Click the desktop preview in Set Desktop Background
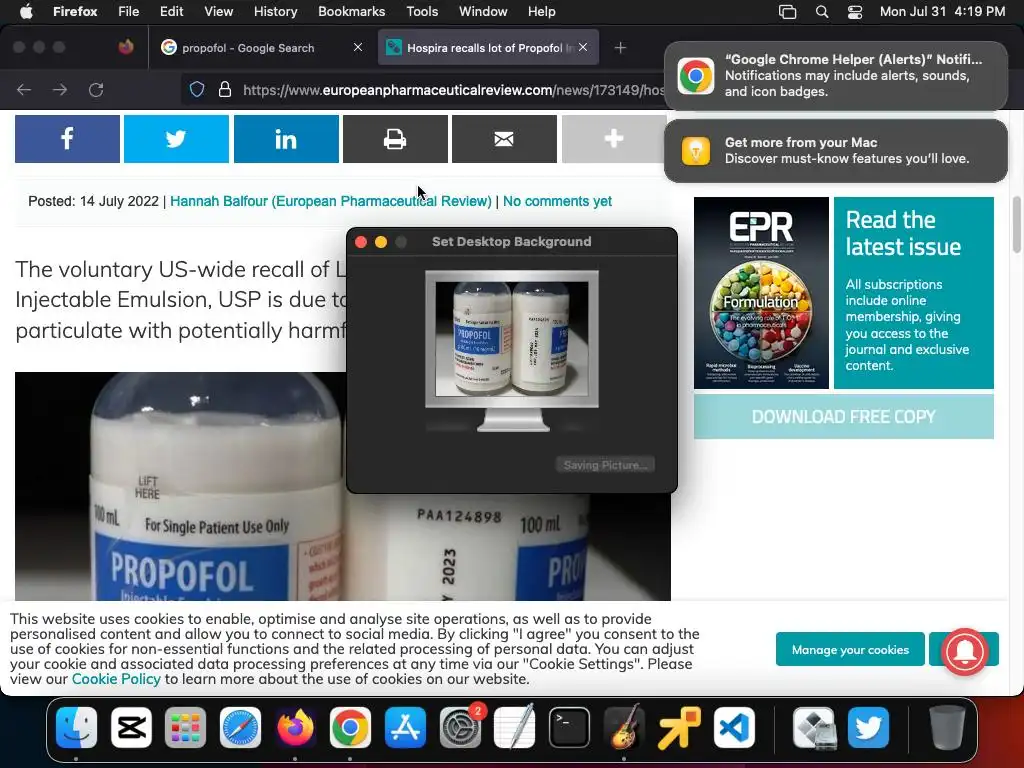 coord(512,339)
